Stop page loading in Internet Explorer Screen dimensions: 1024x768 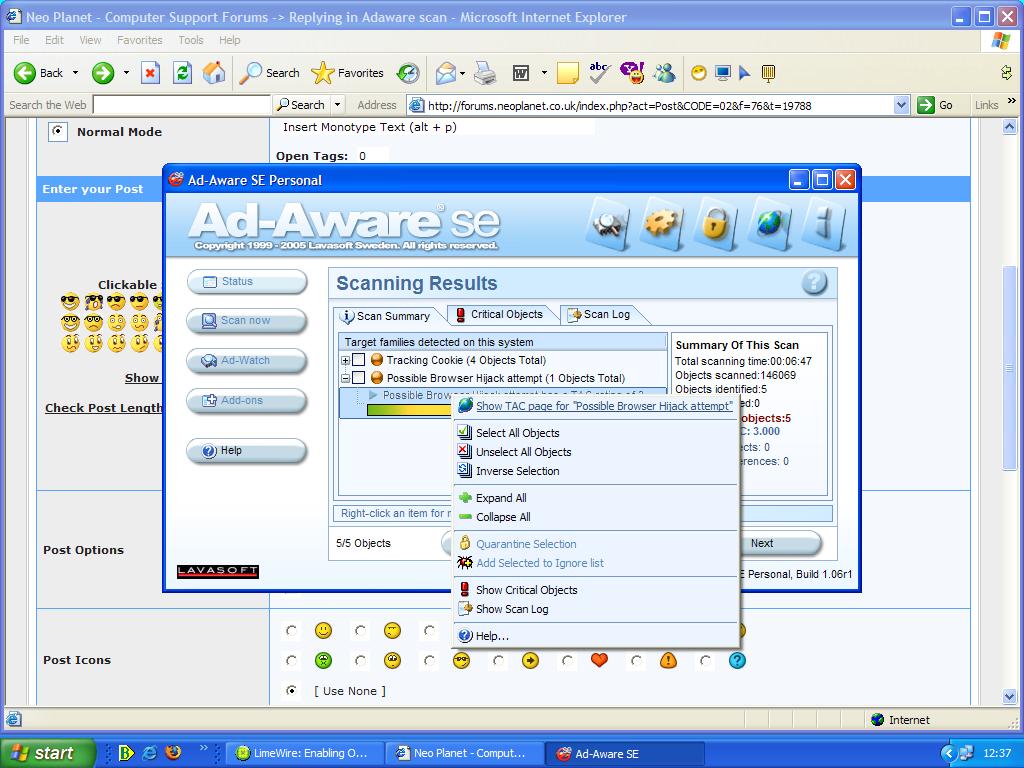pos(150,72)
